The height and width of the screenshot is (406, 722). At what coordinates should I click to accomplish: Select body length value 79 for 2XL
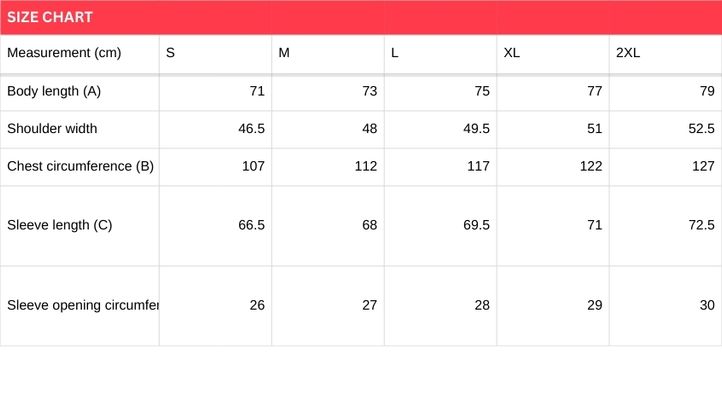pos(707,91)
